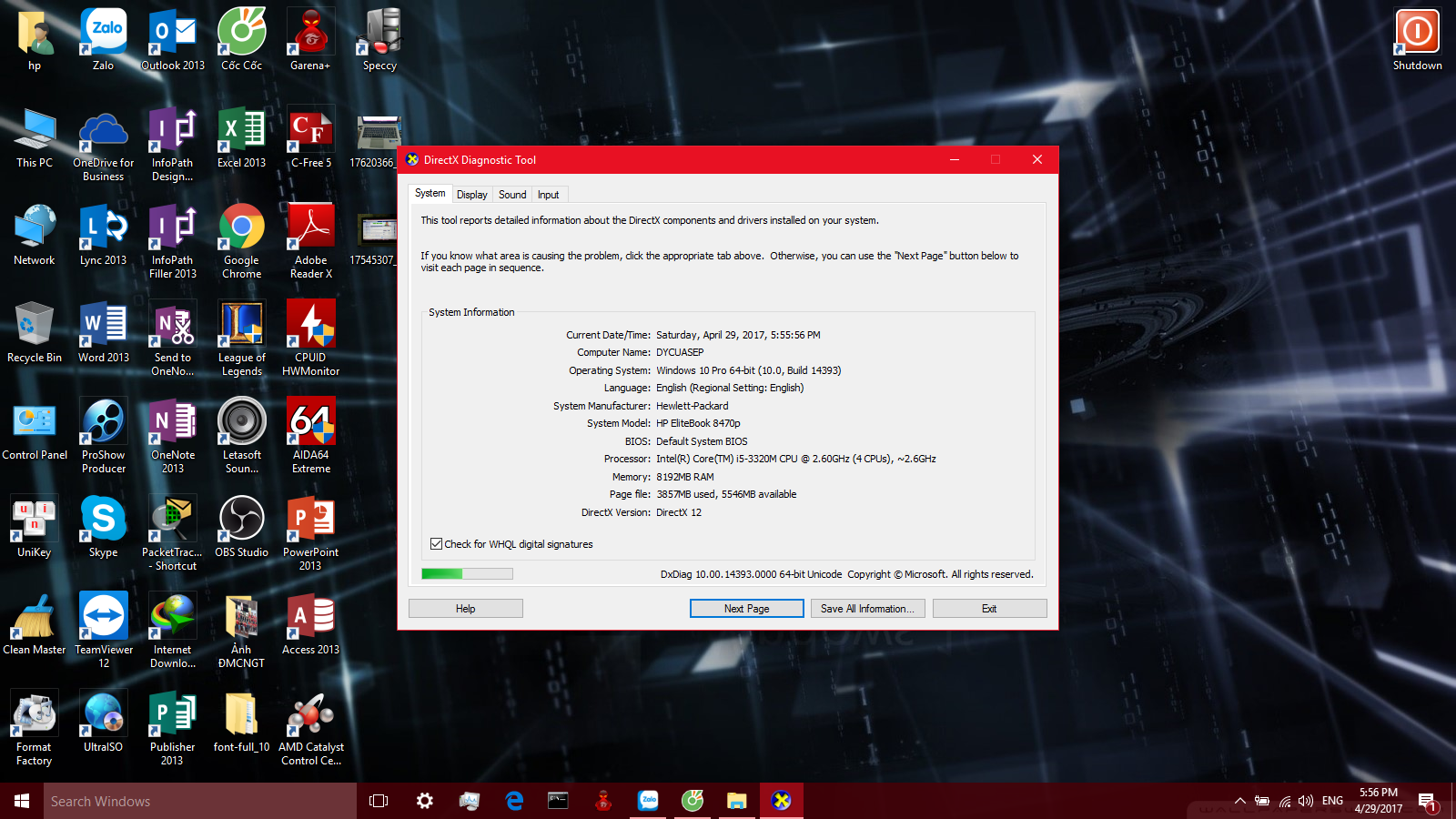Open AIDA64 Extreme shortcut
This screenshot has height=819, width=1456.
pyautogui.click(x=310, y=436)
